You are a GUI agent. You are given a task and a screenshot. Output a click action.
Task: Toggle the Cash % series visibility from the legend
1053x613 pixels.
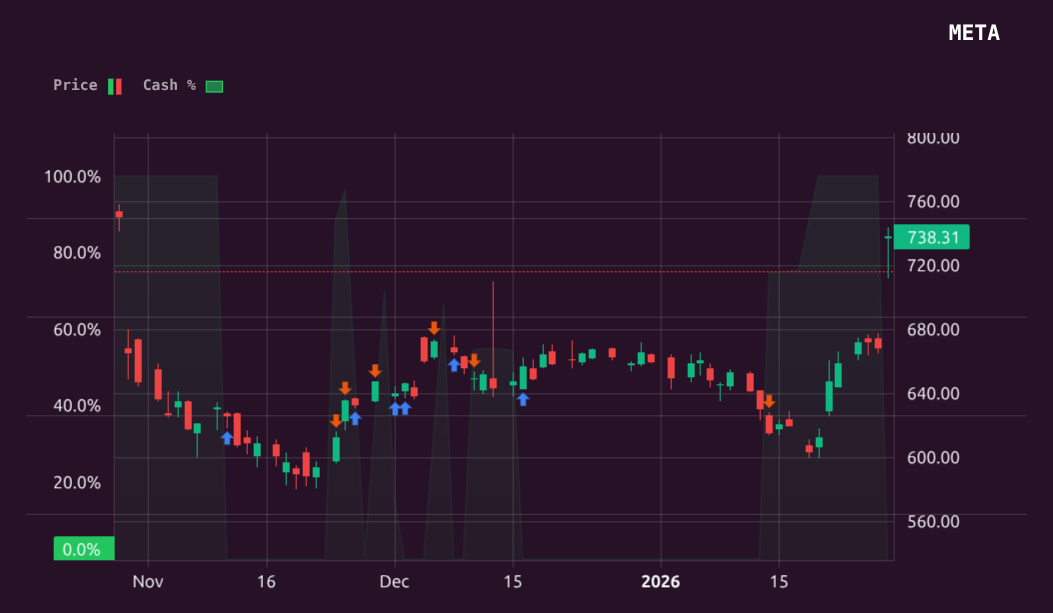(170, 85)
